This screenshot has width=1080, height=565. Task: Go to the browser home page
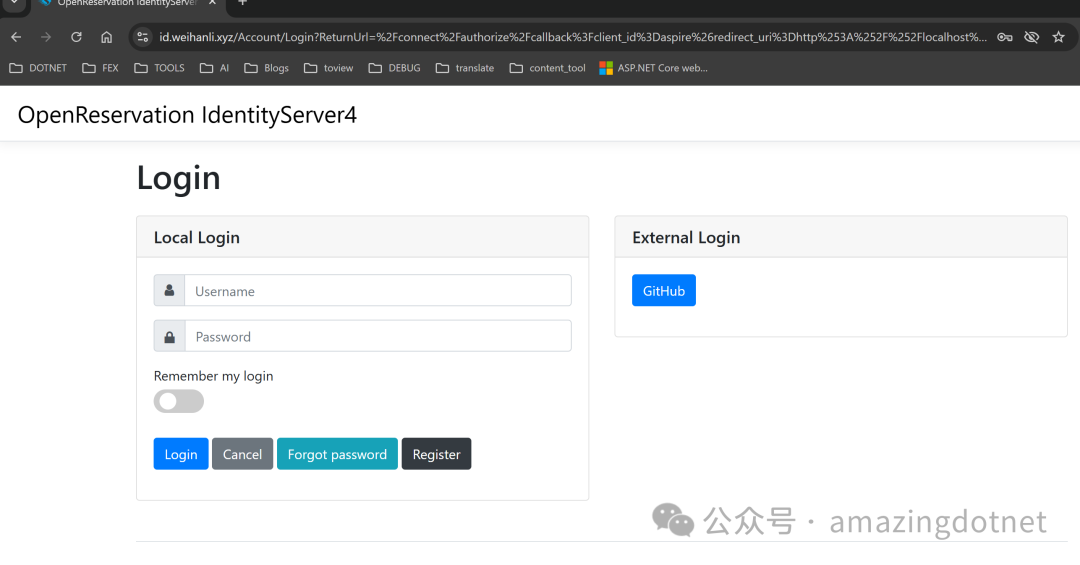click(x=107, y=37)
